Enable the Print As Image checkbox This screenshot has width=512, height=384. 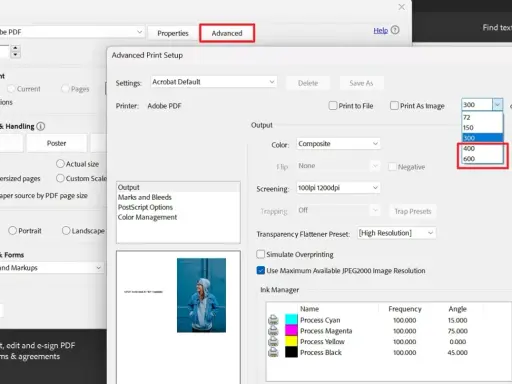[394, 106]
